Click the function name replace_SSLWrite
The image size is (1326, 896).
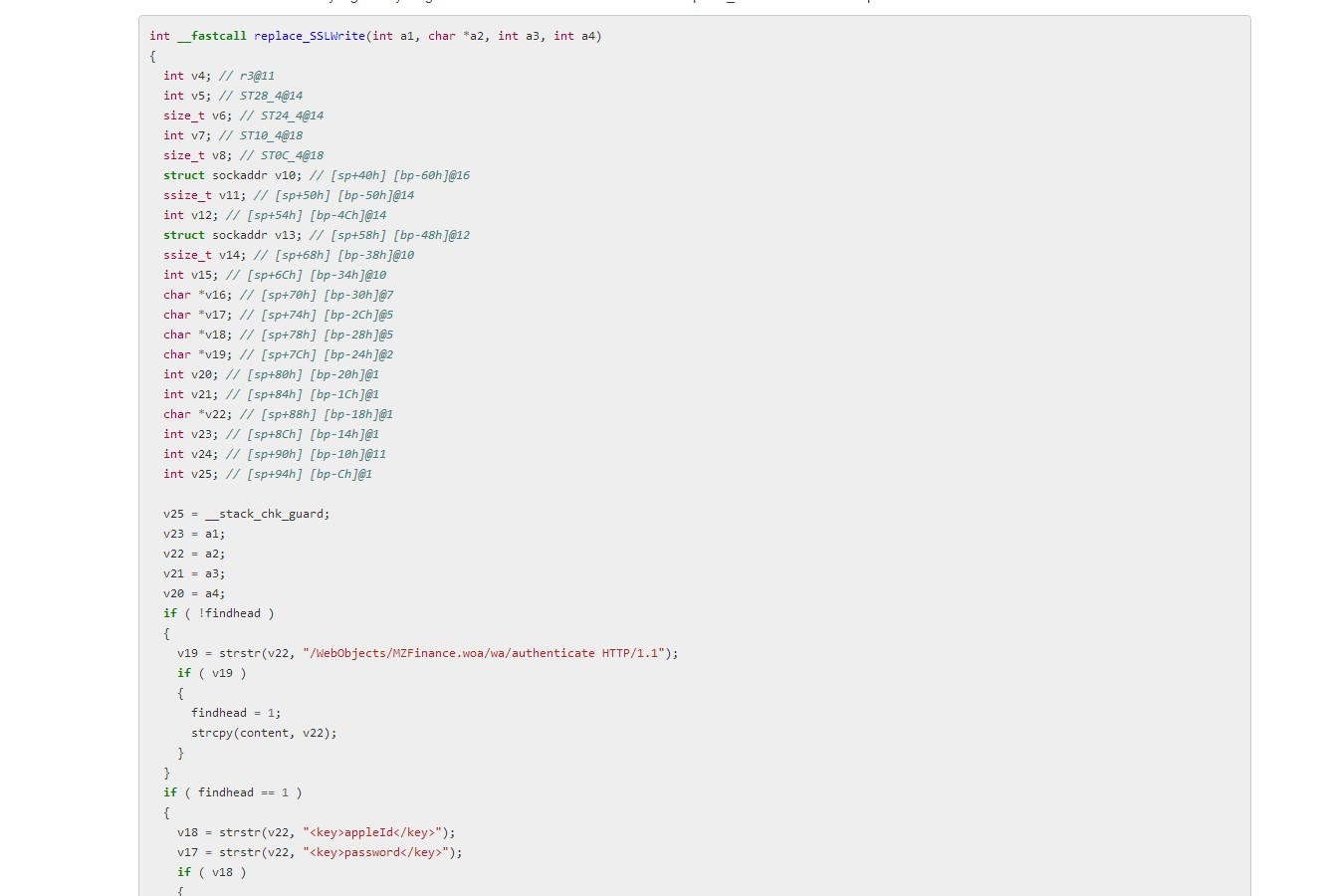(310, 36)
